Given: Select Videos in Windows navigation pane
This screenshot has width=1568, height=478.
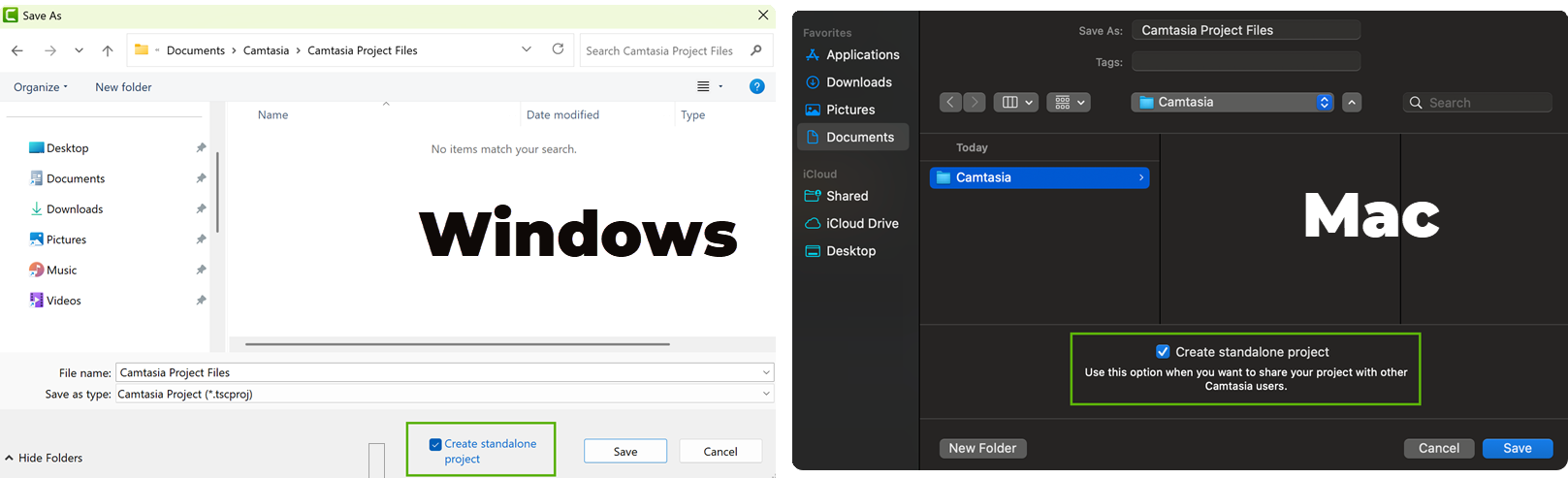Looking at the screenshot, I should click(x=54, y=301).
